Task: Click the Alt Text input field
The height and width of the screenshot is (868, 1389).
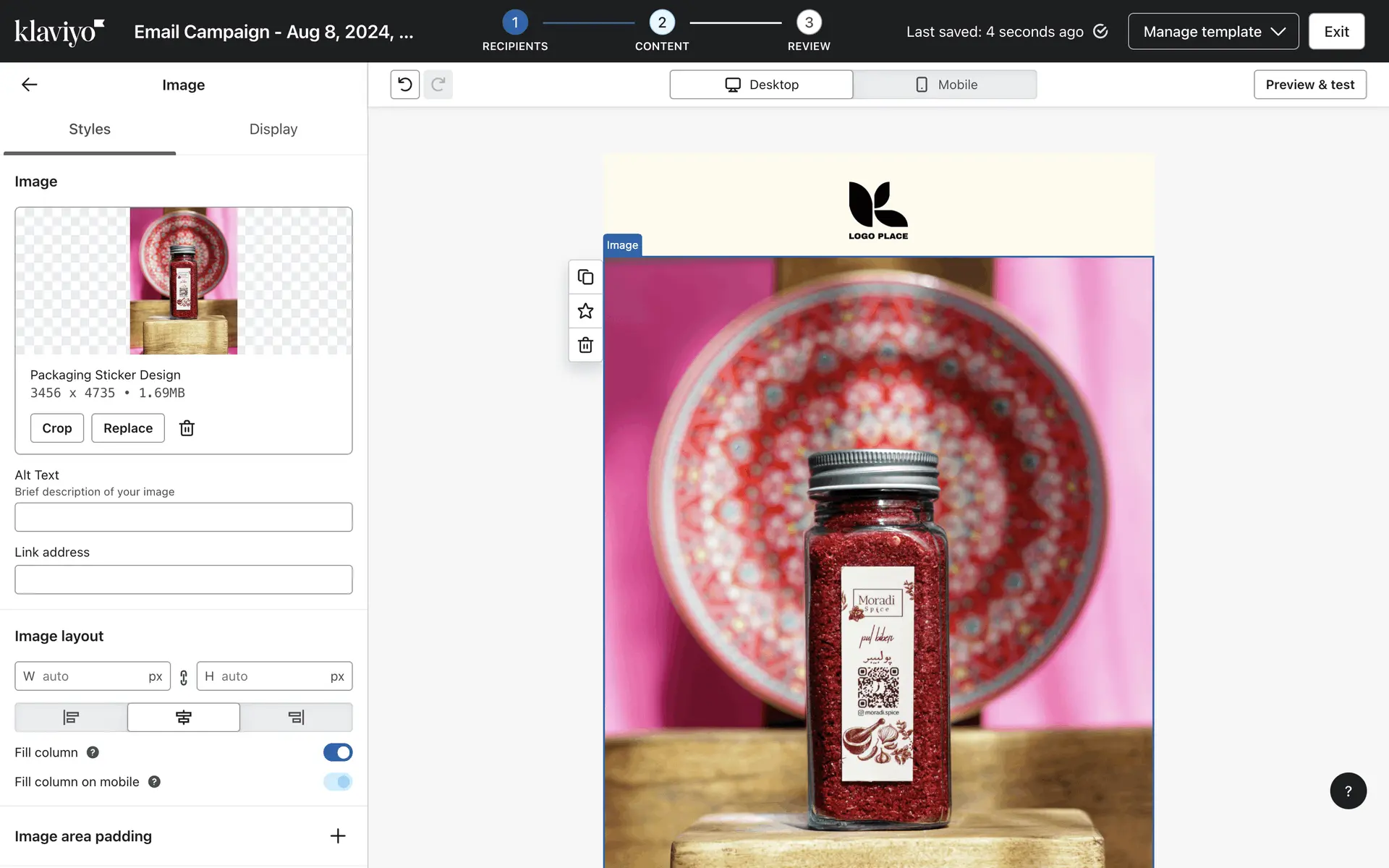Action: 184,517
